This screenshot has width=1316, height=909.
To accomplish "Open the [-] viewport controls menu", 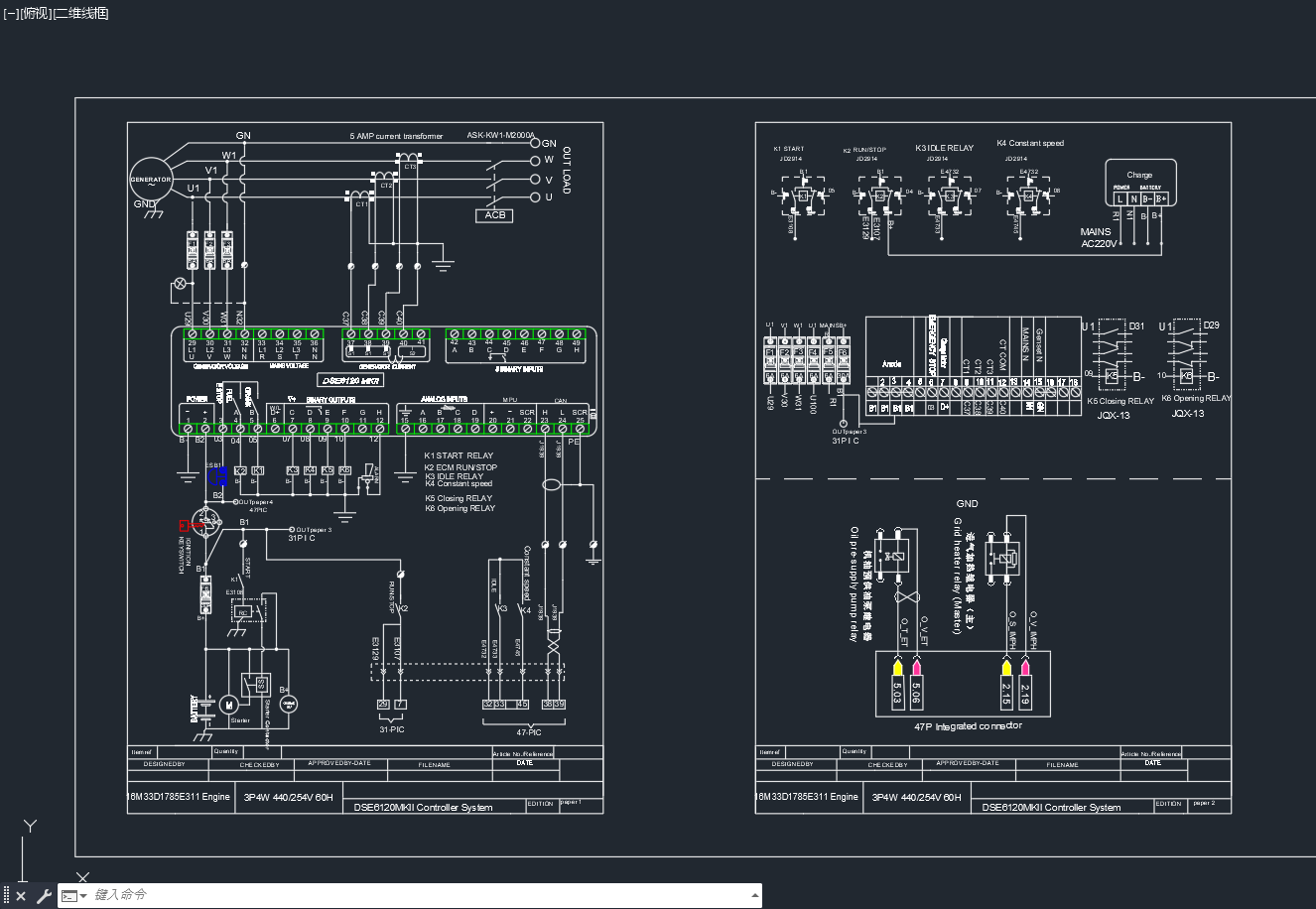I will pyautogui.click(x=11, y=13).
